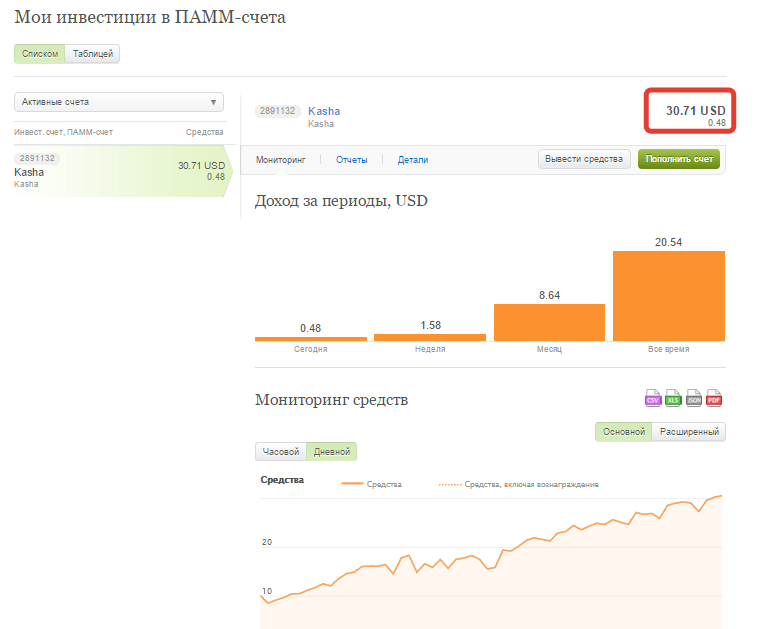
Task: Click the Мониторинг средств heading
Action: [331, 400]
